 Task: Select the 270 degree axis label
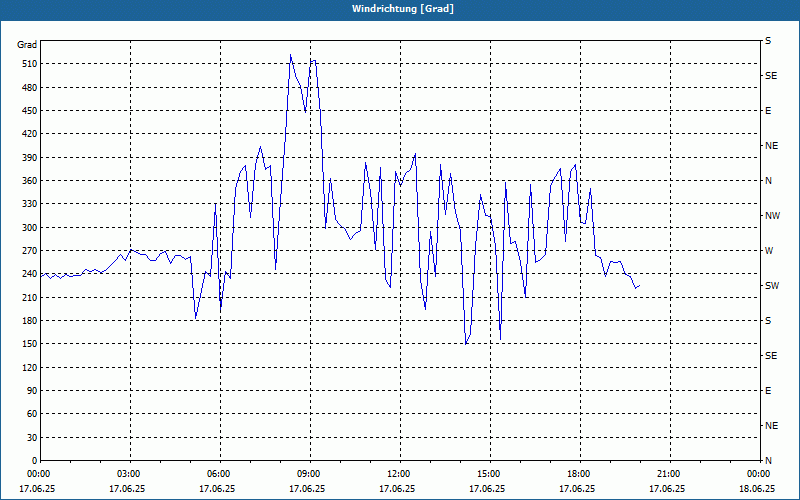click(29, 251)
